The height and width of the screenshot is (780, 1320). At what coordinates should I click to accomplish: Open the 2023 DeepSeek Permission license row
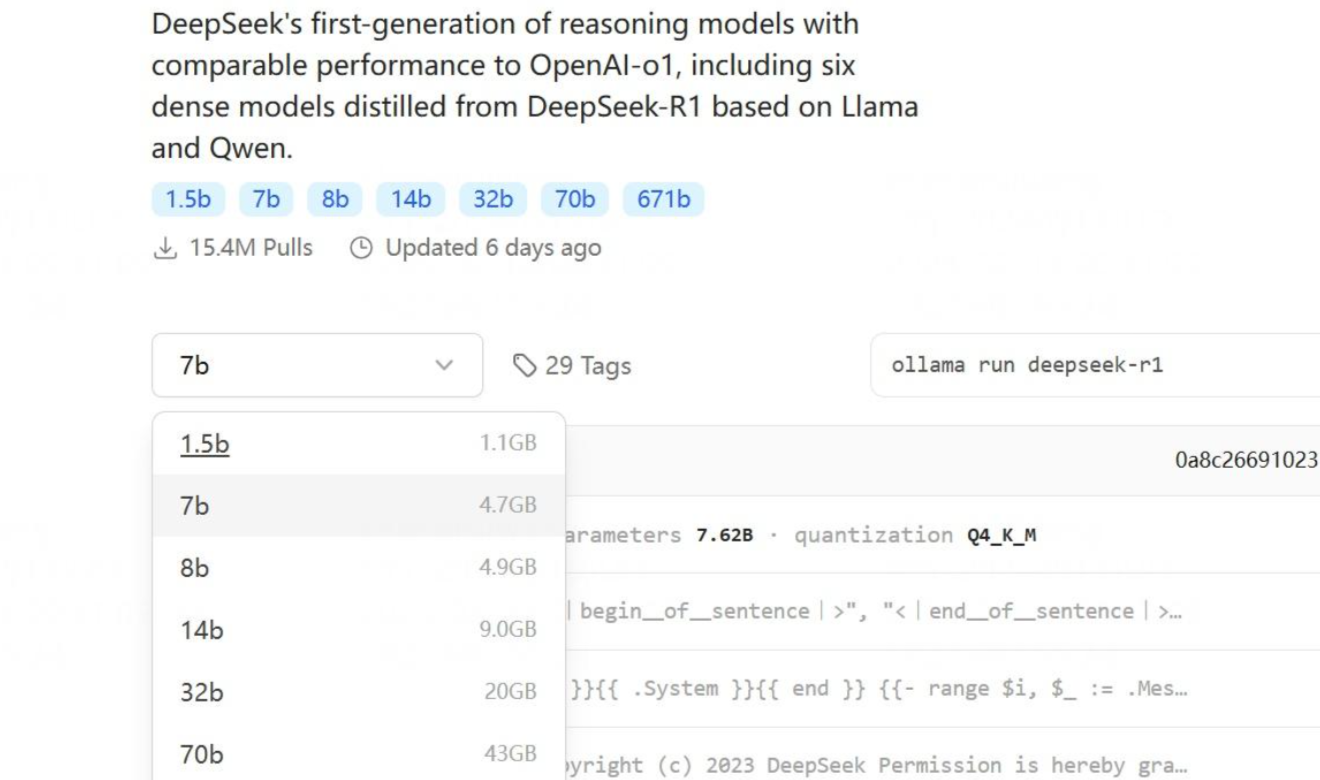click(x=942, y=755)
